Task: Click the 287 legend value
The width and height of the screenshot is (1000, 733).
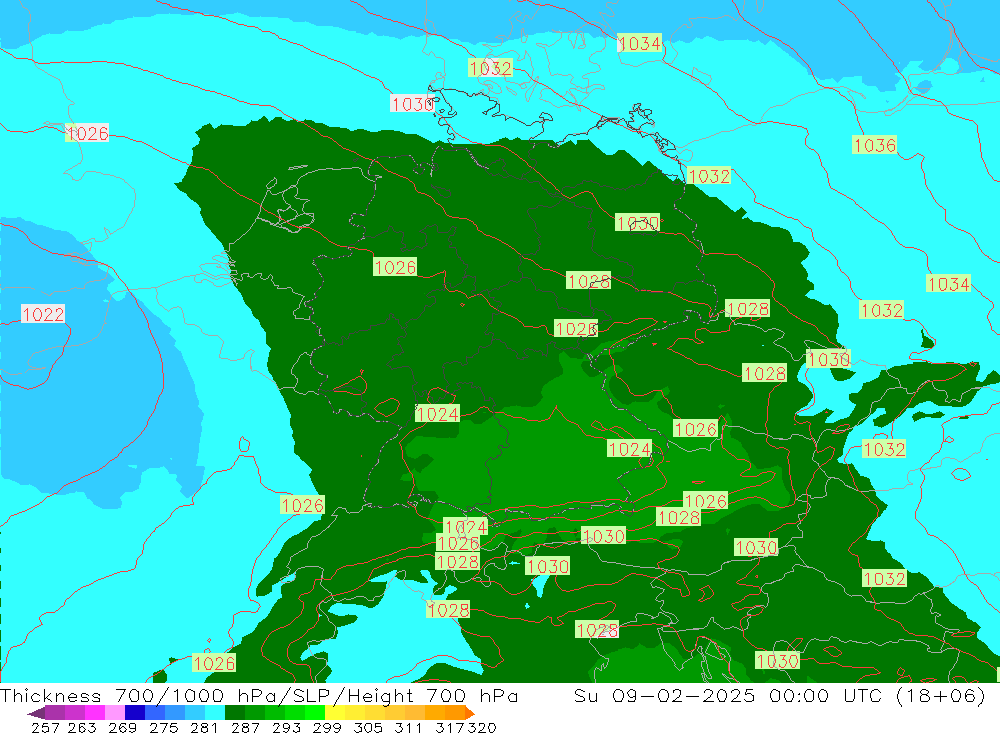Action: click(245, 727)
